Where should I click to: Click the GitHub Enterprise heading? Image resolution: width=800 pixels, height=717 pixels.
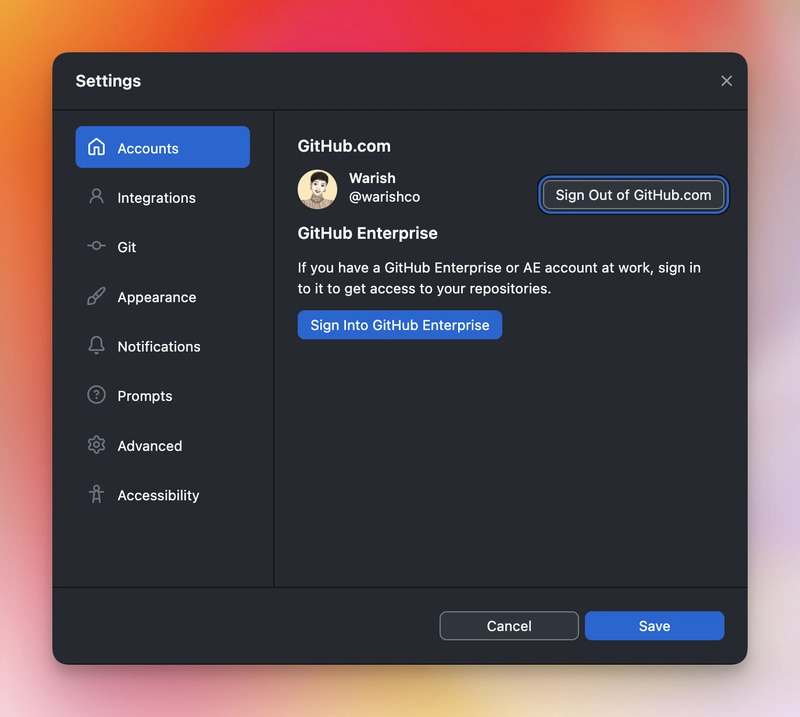pos(367,233)
